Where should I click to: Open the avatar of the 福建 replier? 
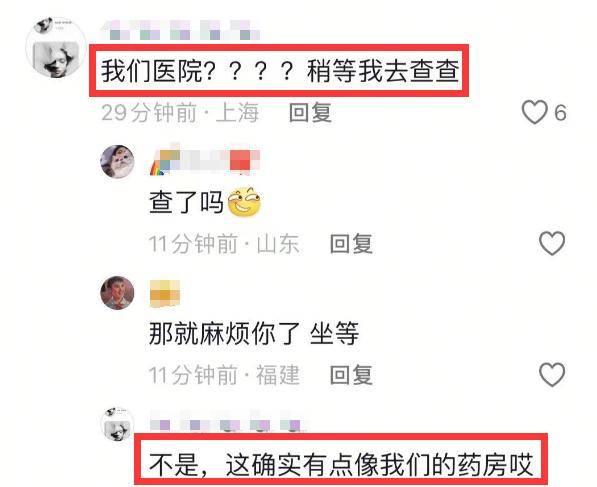tap(117, 293)
